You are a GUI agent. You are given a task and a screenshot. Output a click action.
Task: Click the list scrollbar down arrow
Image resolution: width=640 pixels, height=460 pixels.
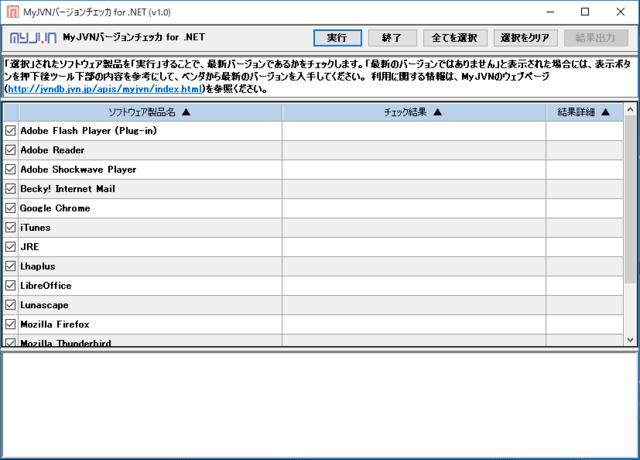coord(630,340)
